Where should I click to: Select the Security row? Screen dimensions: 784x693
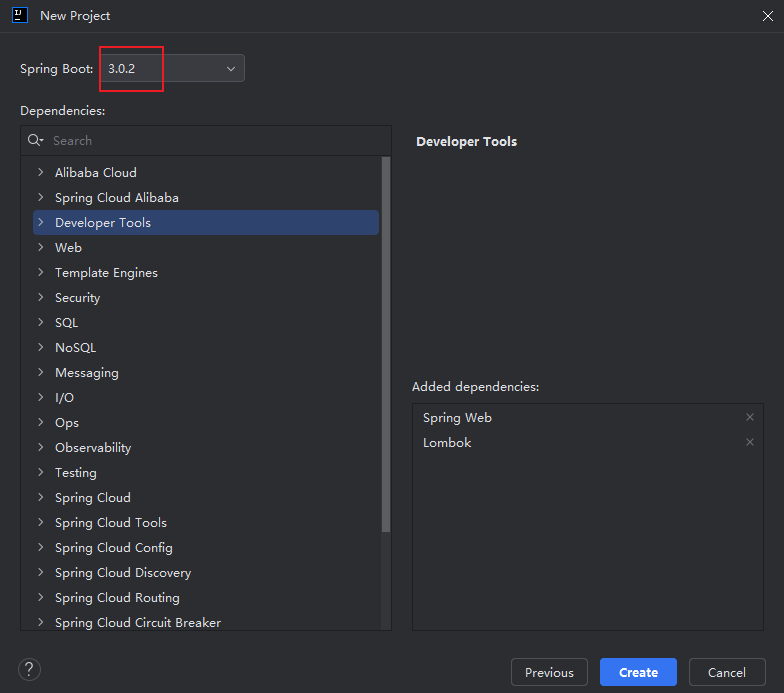[x=206, y=298]
